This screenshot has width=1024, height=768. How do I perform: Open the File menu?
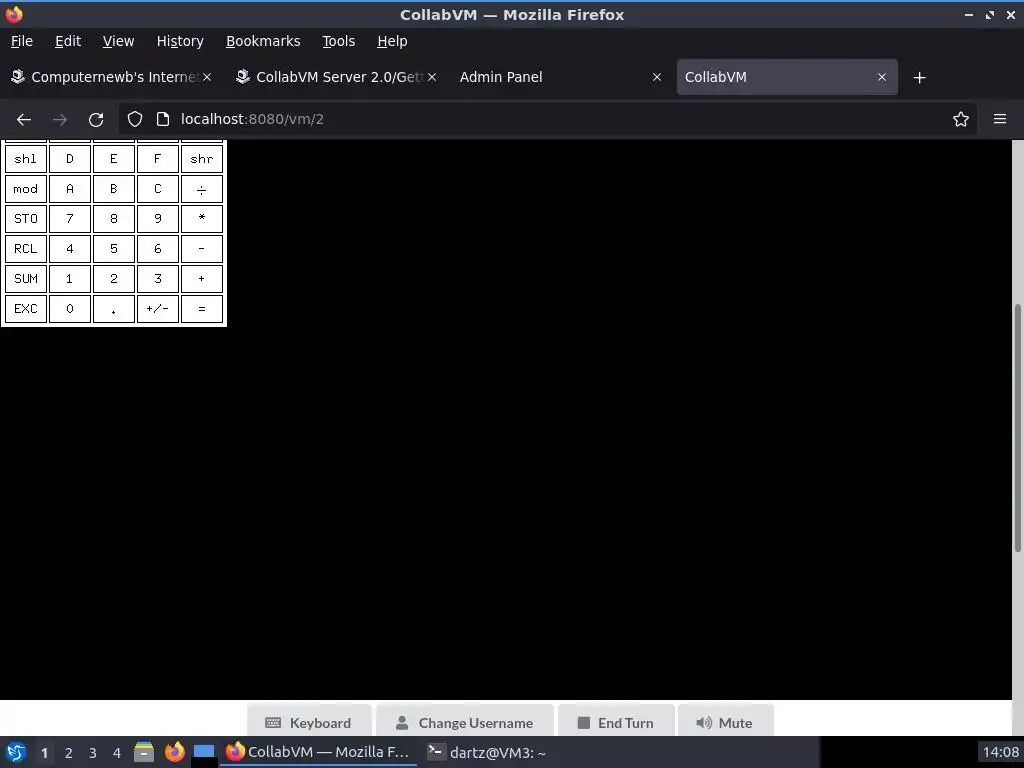tap(22, 41)
